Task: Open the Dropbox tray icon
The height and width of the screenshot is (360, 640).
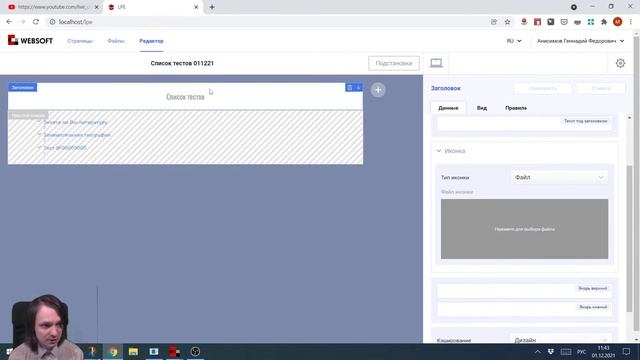Action: click(551, 351)
